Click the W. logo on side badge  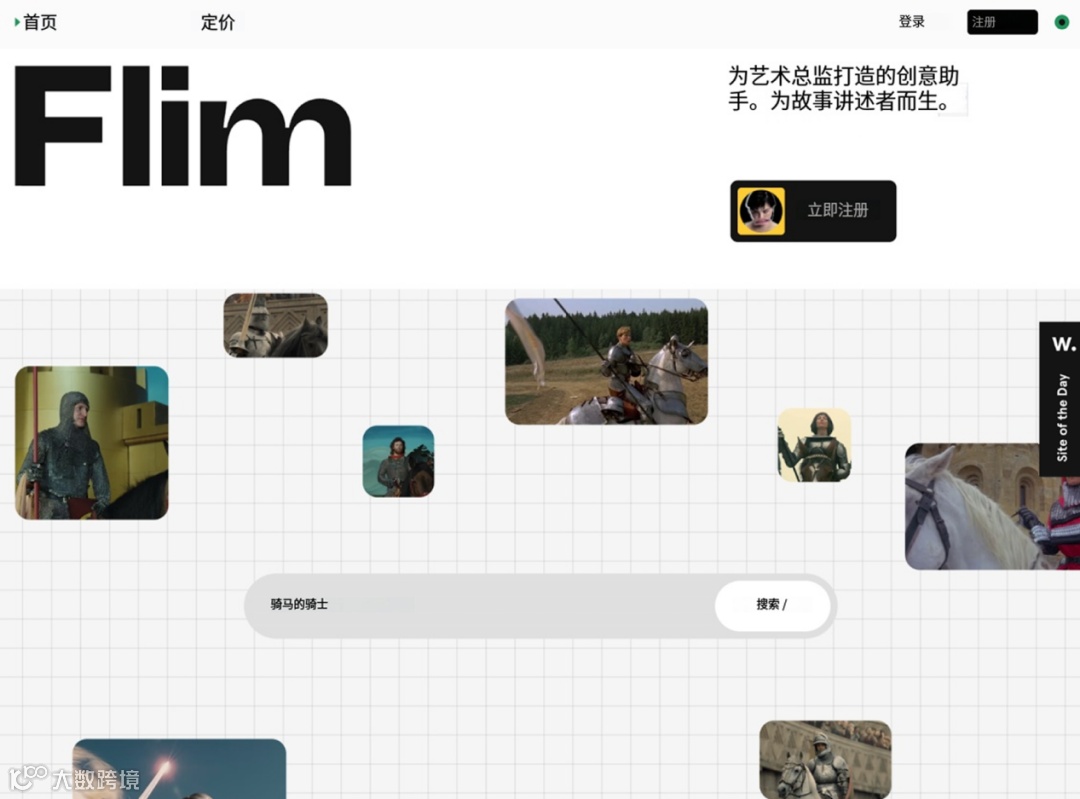(1063, 343)
